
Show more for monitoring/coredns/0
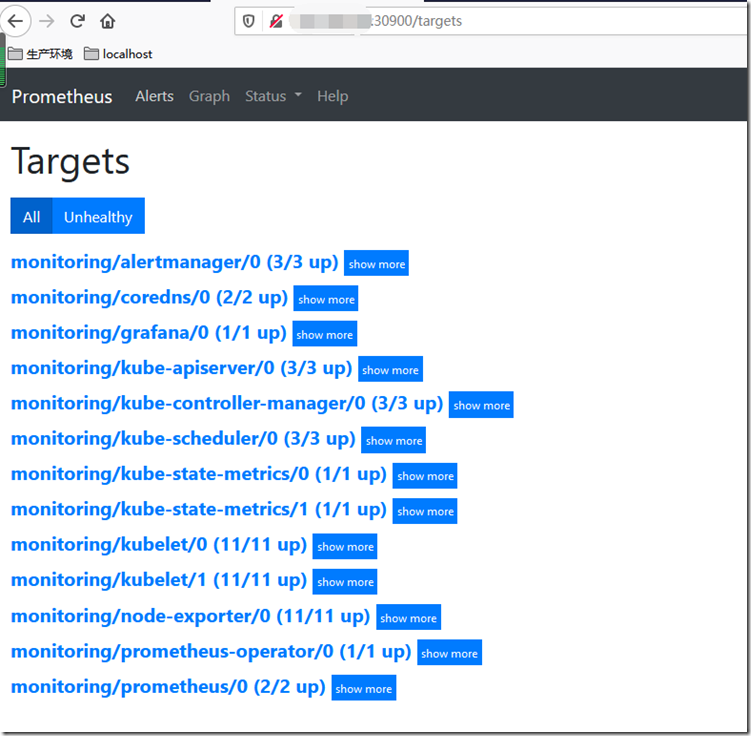pos(326,299)
